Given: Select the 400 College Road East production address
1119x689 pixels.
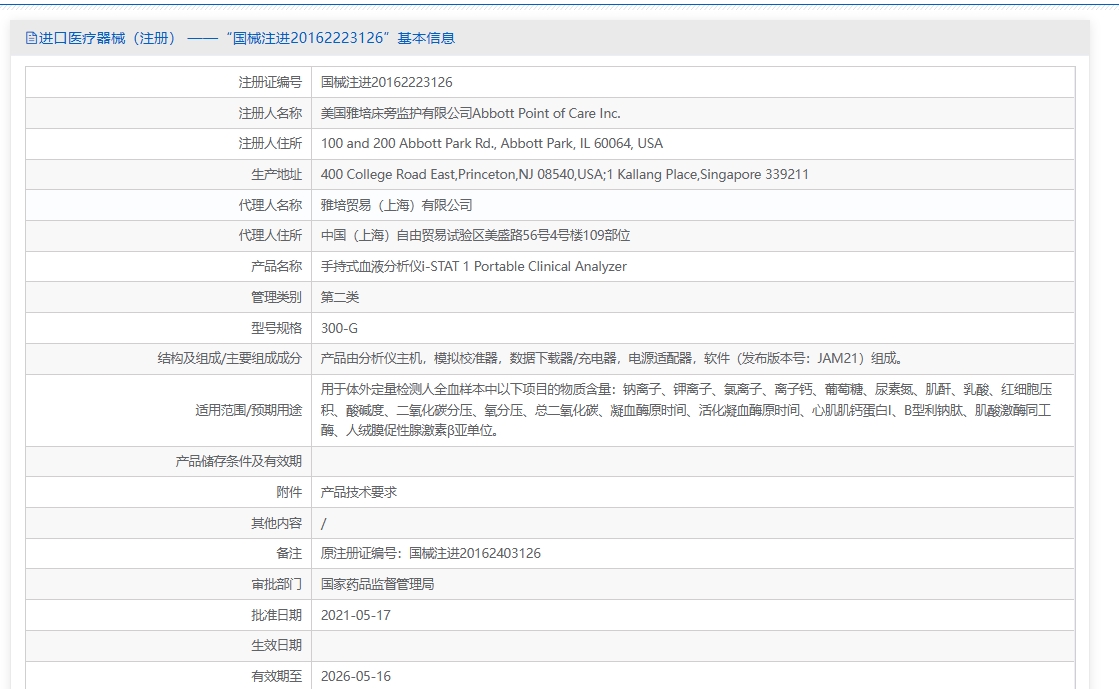Looking at the screenshot, I should [x=564, y=174].
